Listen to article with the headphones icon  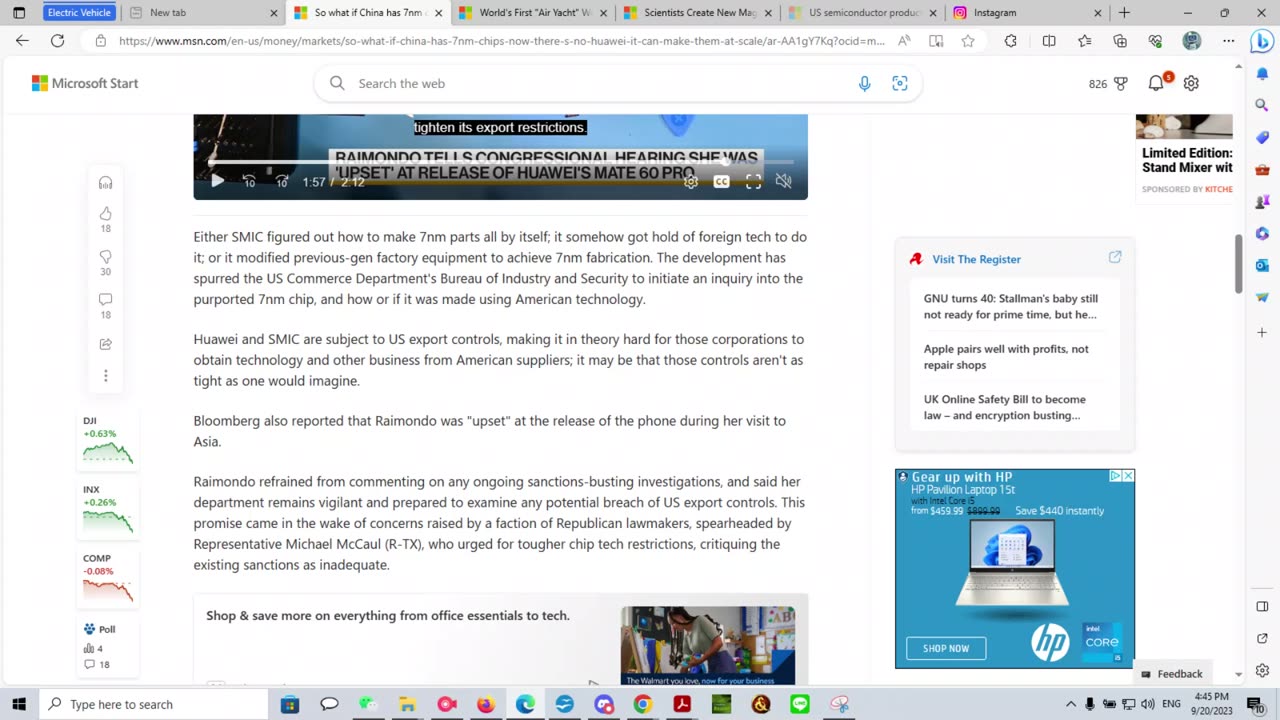pos(105,183)
